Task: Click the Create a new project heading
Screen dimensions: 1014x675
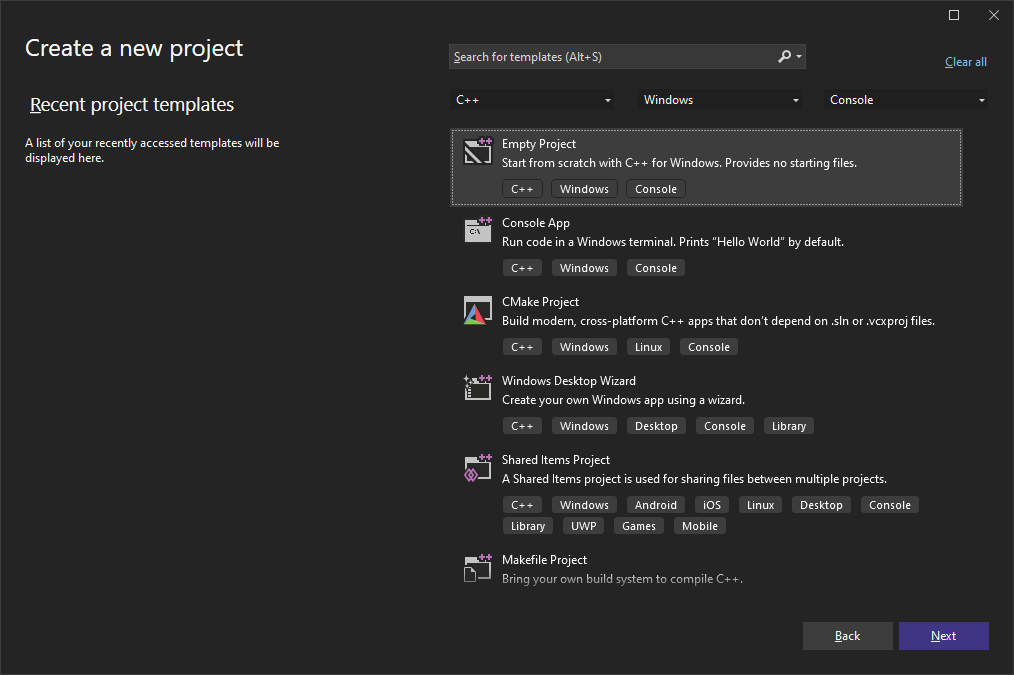Action: click(x=134, y=48)
